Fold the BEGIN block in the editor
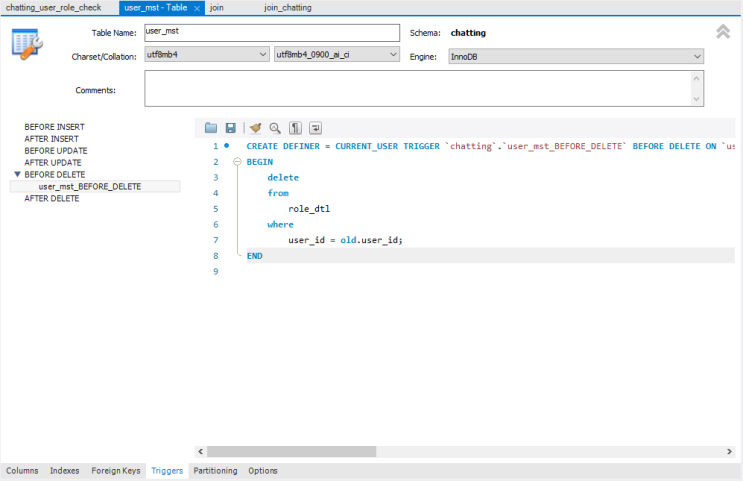The width and height of the screenshot is (743, 481). pos(237,162)
